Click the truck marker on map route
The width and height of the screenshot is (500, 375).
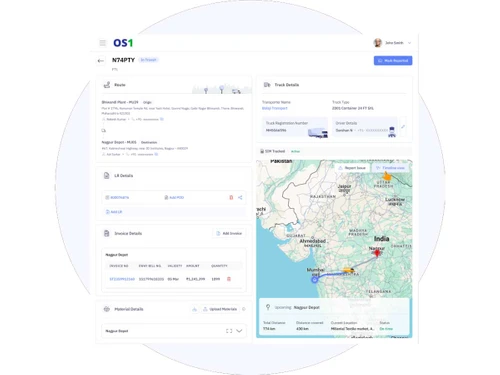point(348,270)
